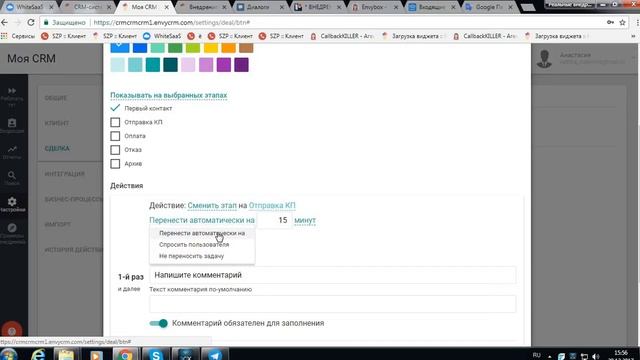The height and width of the screenshot is (360, 640).
Task: Click the user avatar icon for Анастасия
Action: [x=544, y=59]
